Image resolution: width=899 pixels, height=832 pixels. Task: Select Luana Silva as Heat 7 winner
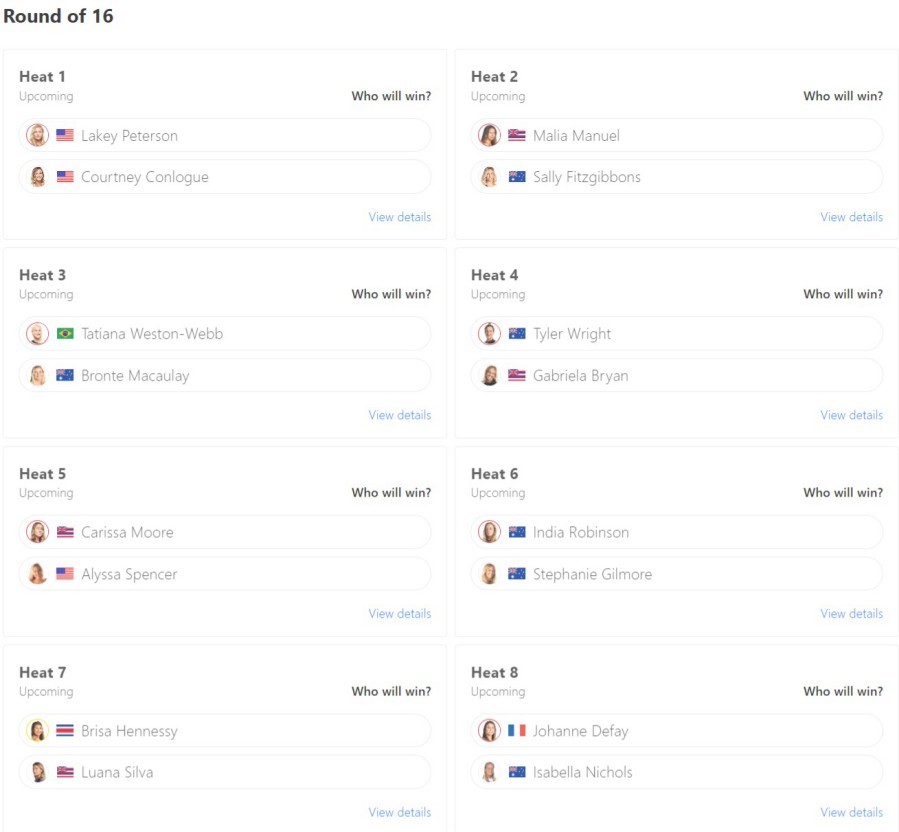click(225, 772)
